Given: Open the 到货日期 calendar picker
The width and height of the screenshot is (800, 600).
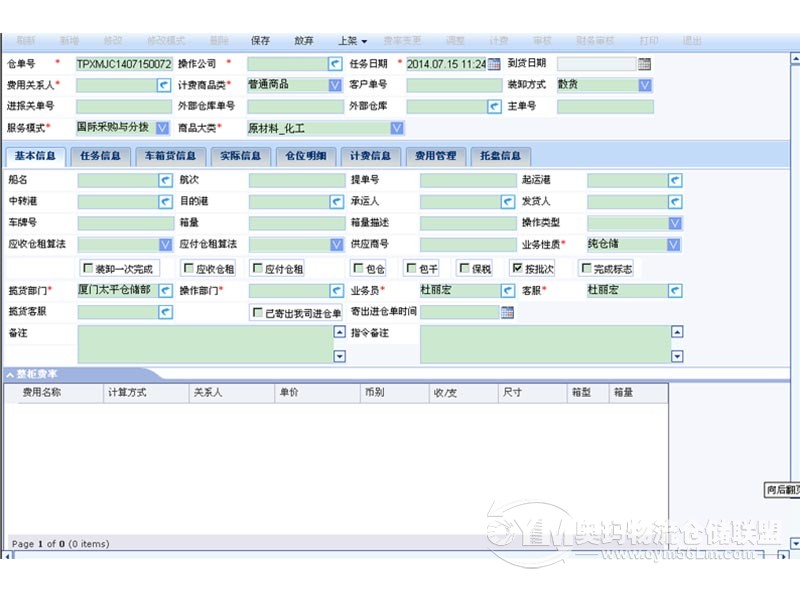Looking at the screenshot, I should coord(644,64).
